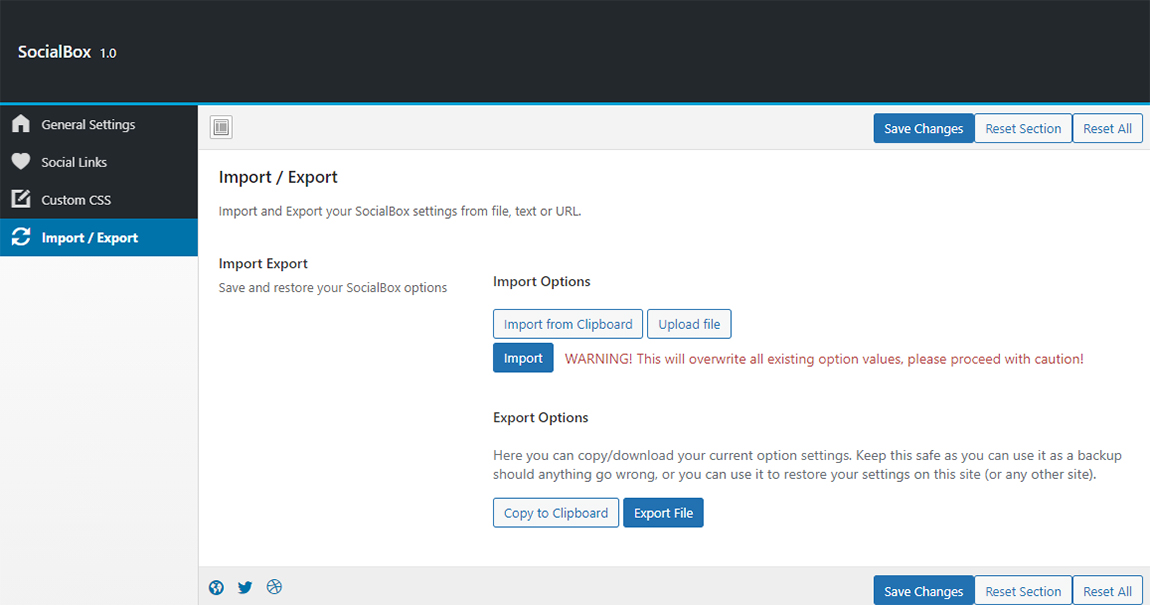Viewport: 1150px width, 605px height.
Task: Select the General Settings home icon
Action: [20, 124]
